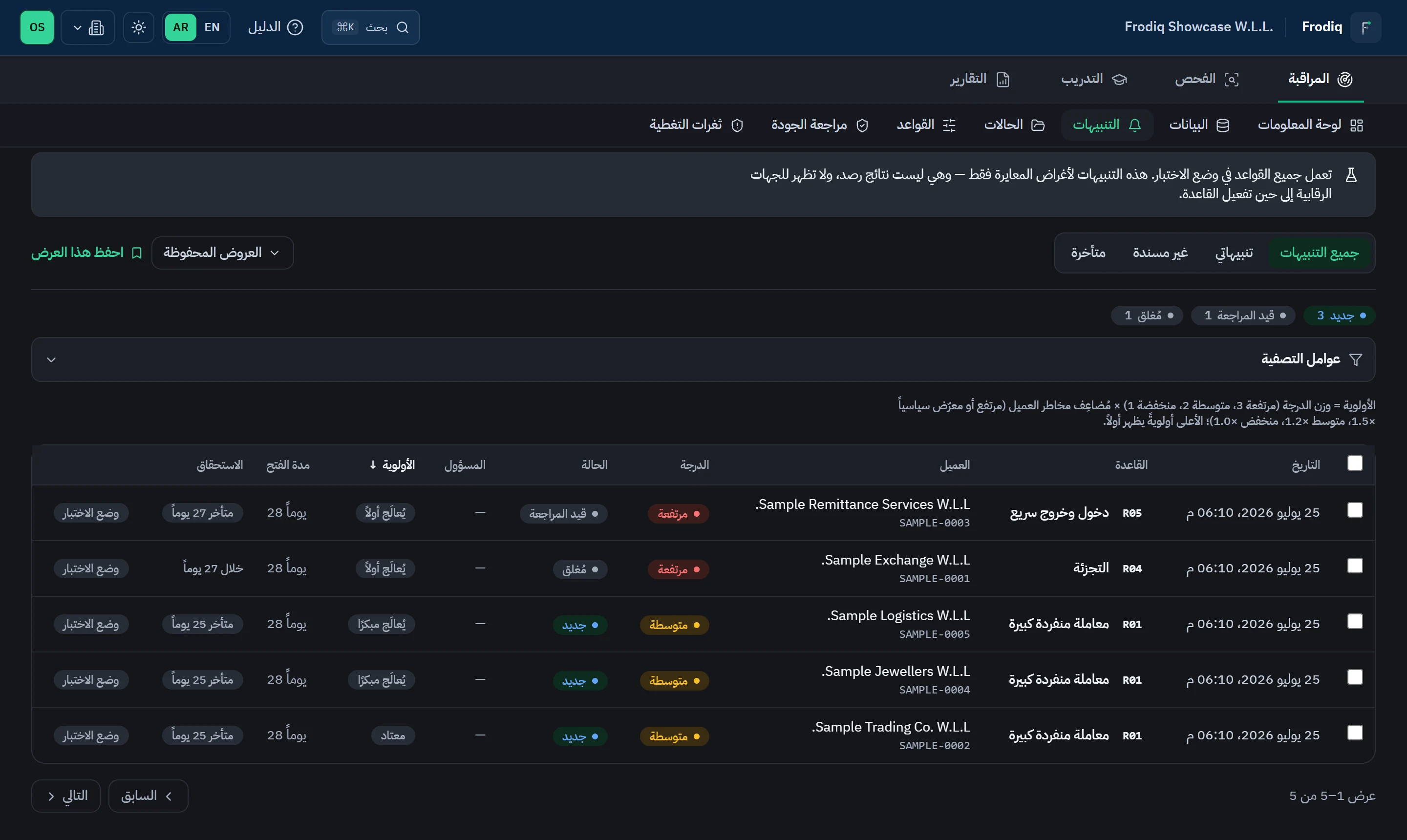Toggle the select-all header checkbox

point(1355,463)
